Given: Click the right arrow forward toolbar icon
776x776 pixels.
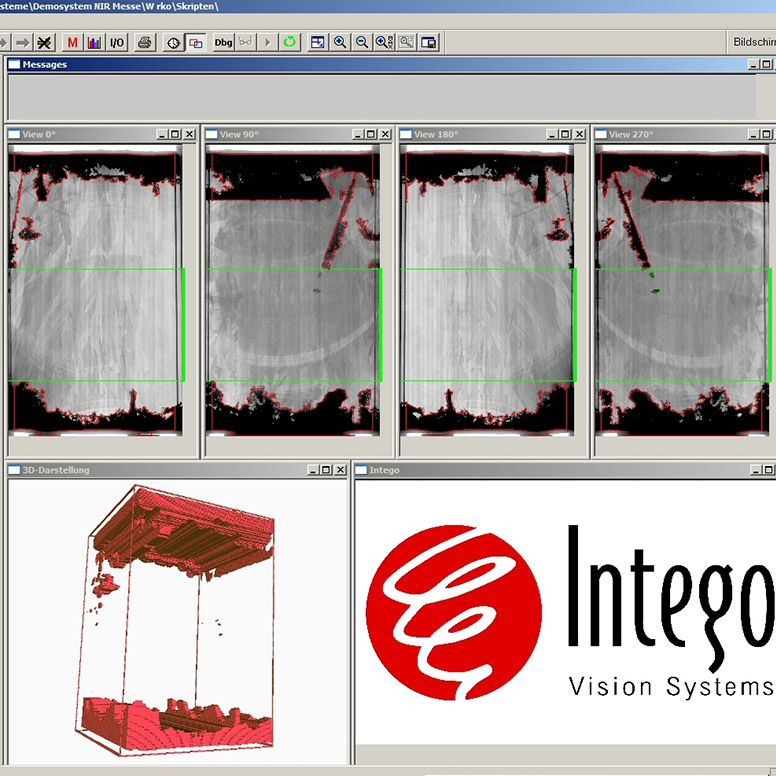Looking at the screenshot, I should 22,43.
